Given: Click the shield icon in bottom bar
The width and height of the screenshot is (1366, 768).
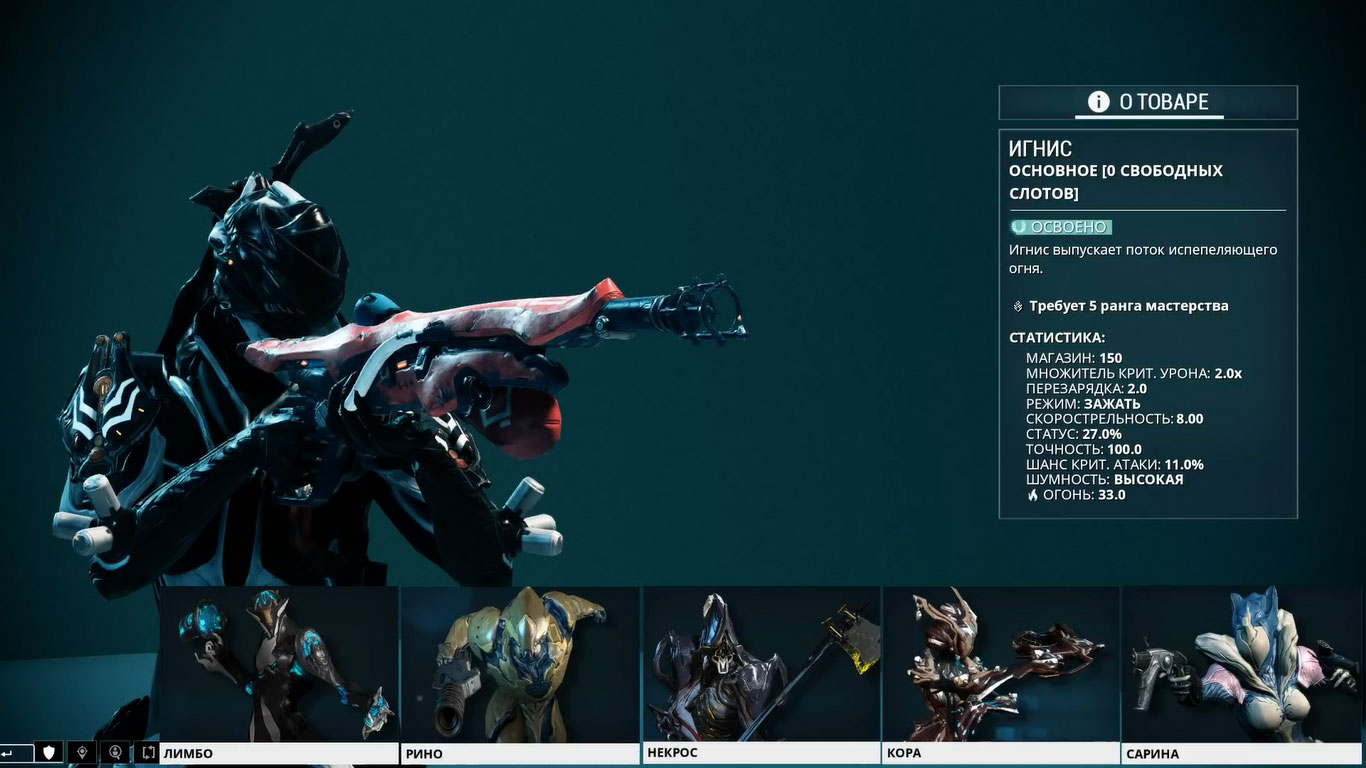Looking at the screenshot, I should [48, 752].
